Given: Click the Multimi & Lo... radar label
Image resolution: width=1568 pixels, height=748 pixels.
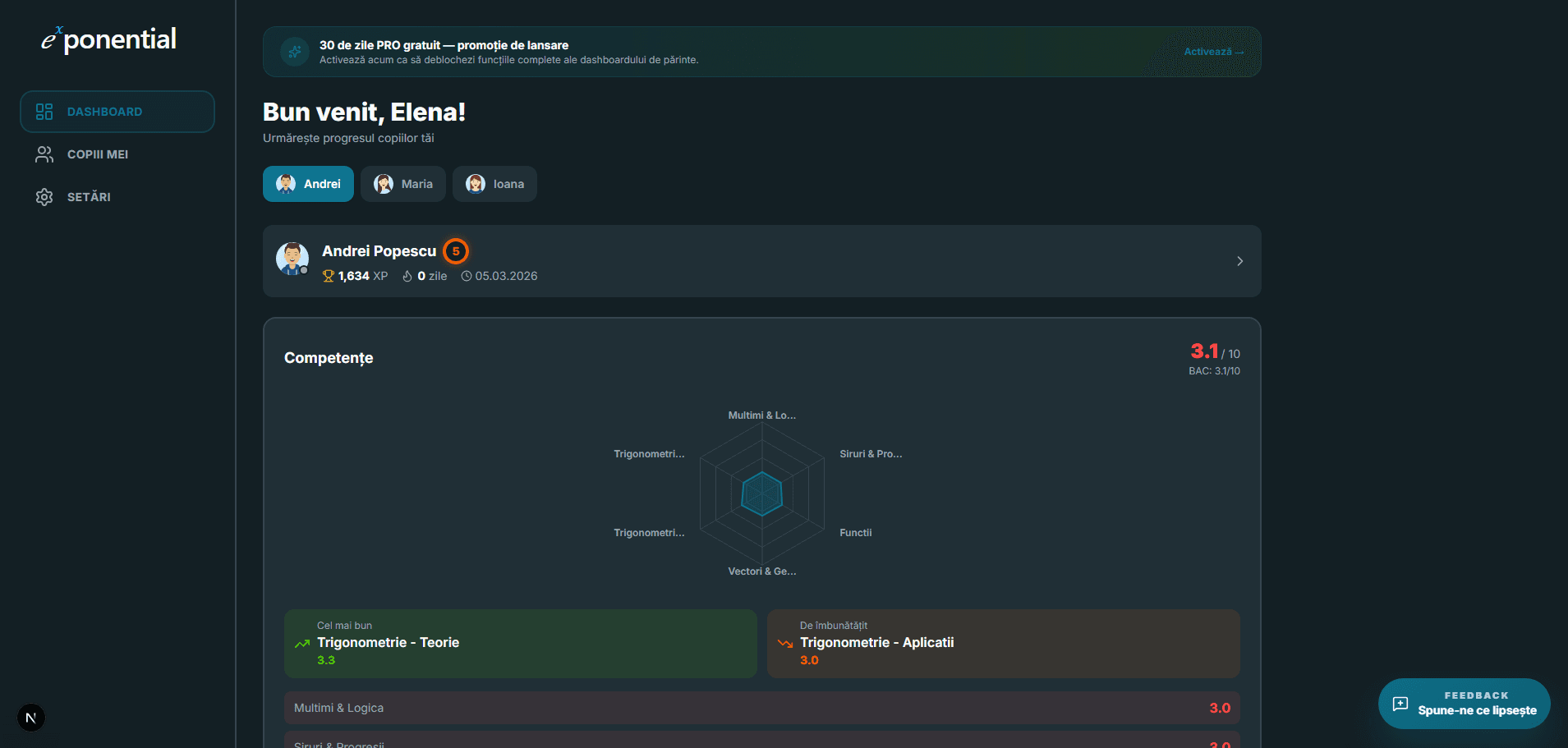Looking at the screenshot, I should point(762,415).
